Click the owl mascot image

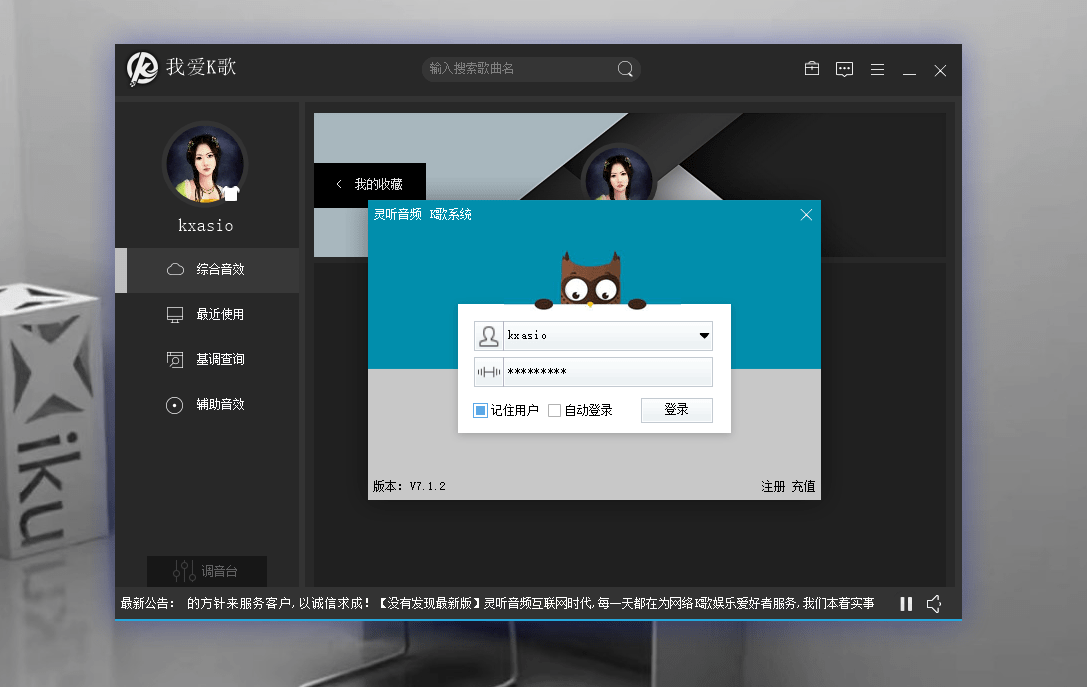pos(591,280)
